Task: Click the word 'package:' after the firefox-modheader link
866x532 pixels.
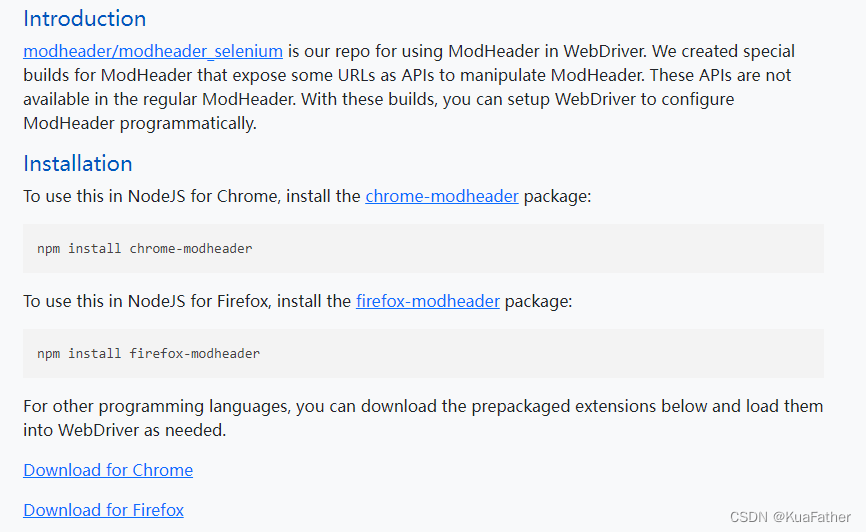Action: tap(538, 302)
